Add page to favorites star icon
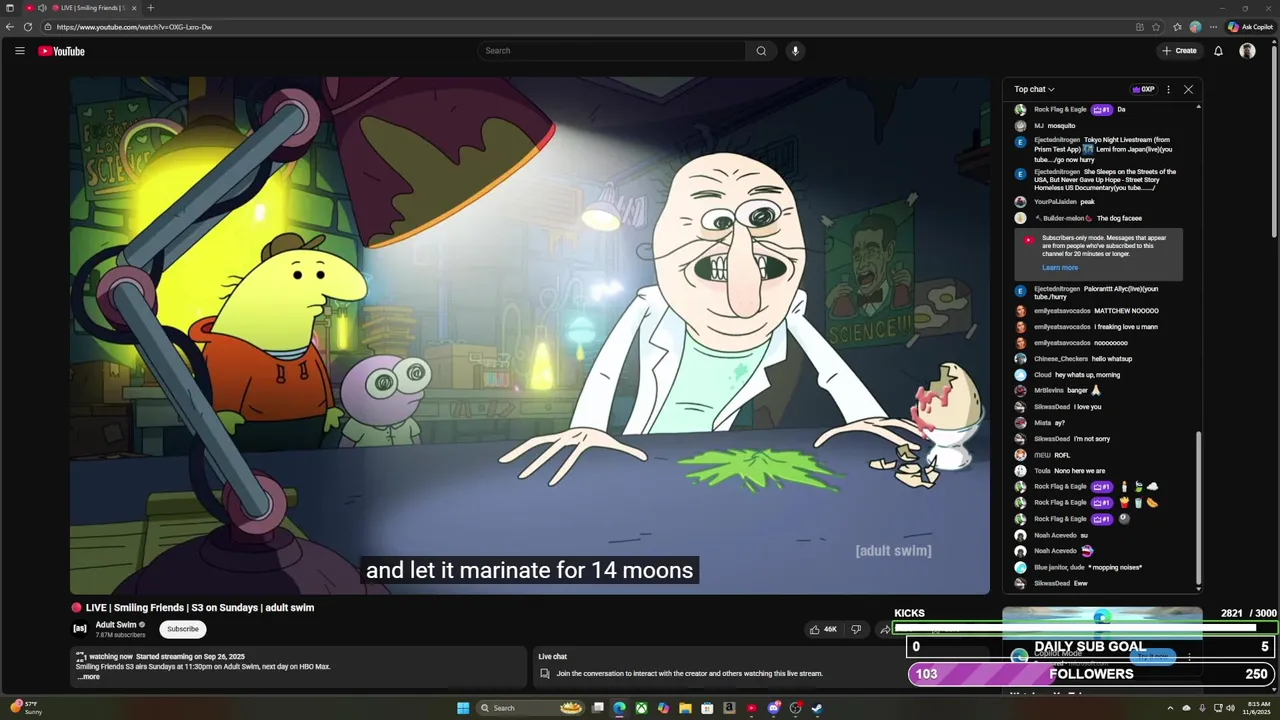Image resolution: width=1280 pixels, height=720 pixels. (1157, 27)
